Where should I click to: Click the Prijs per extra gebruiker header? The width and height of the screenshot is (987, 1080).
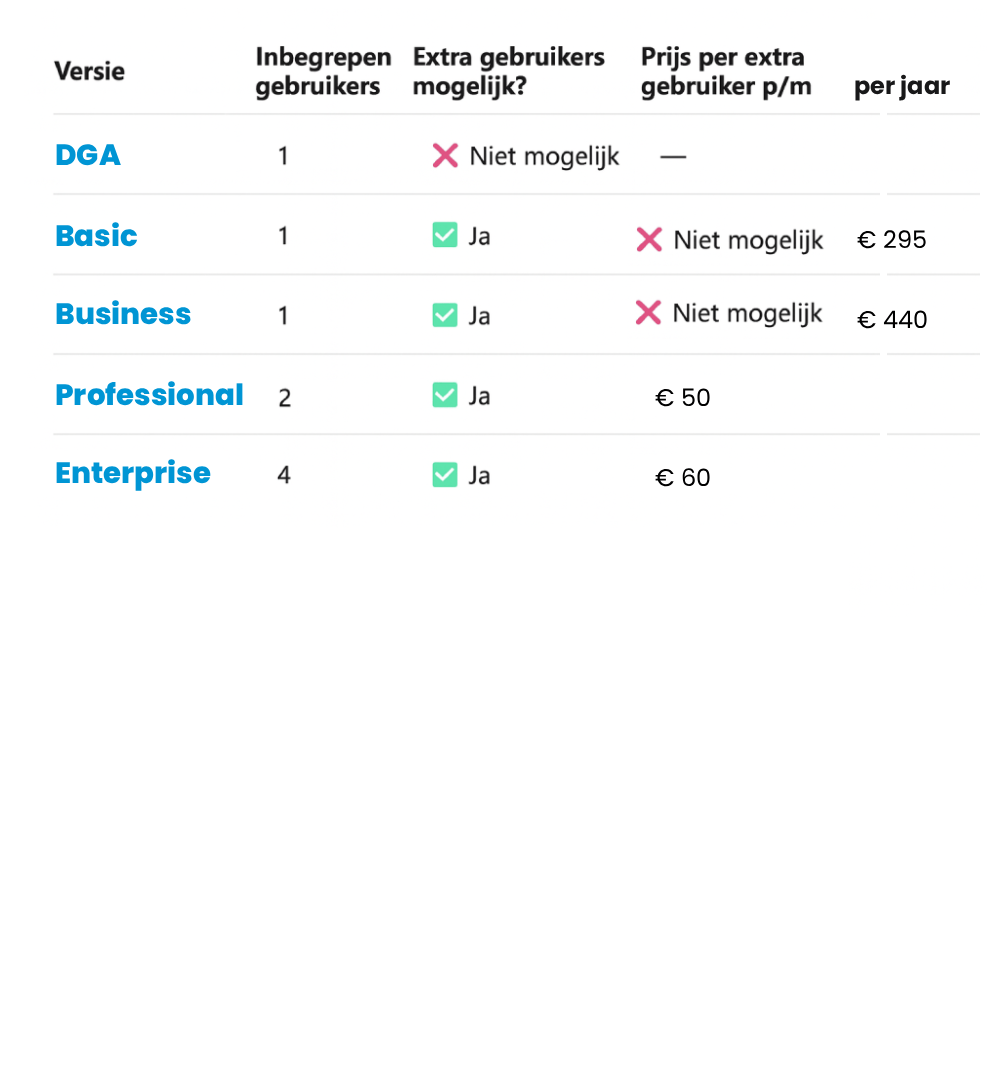click(725, 71)
